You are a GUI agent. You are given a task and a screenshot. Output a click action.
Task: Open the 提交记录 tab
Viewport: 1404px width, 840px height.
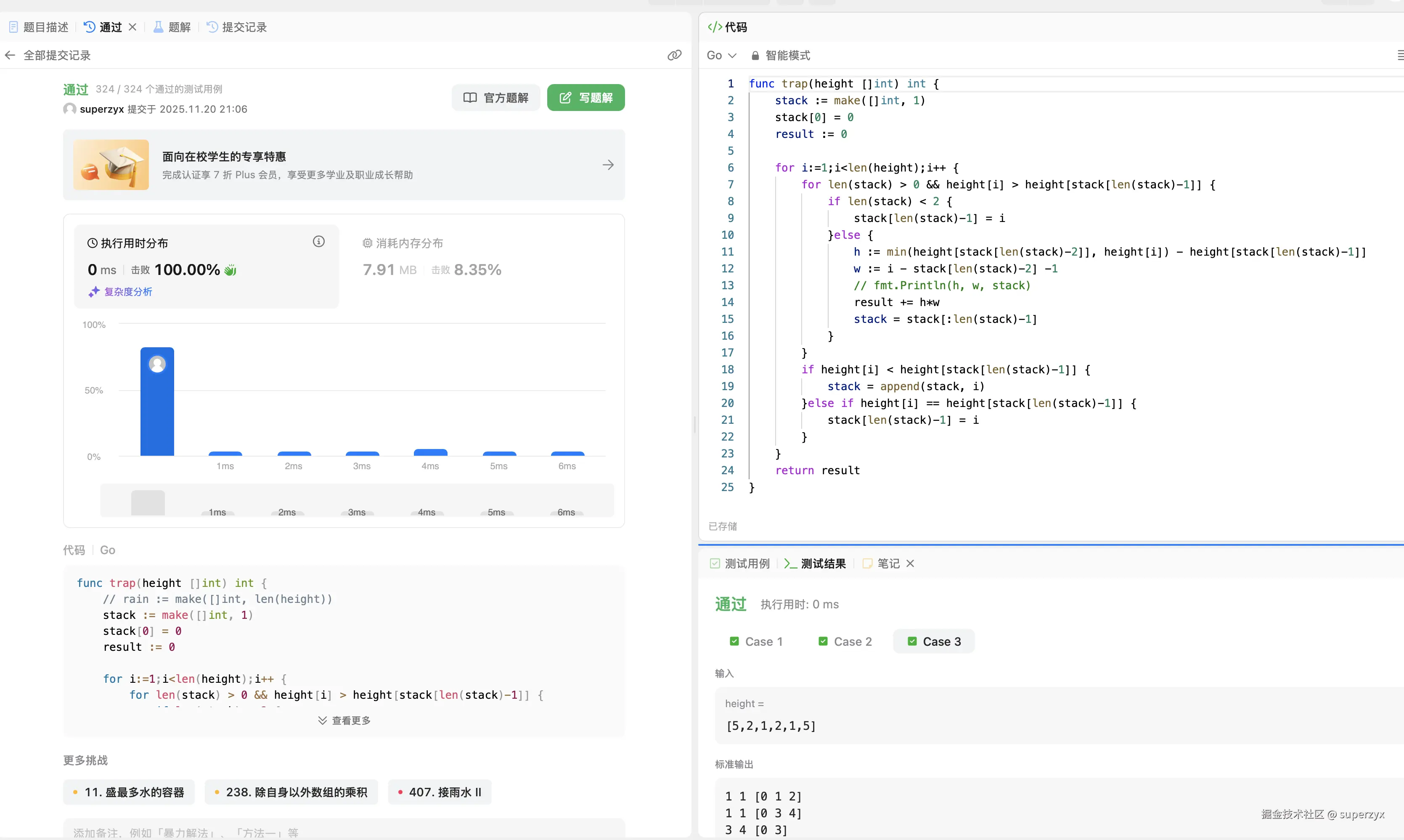tap(237, 26)
